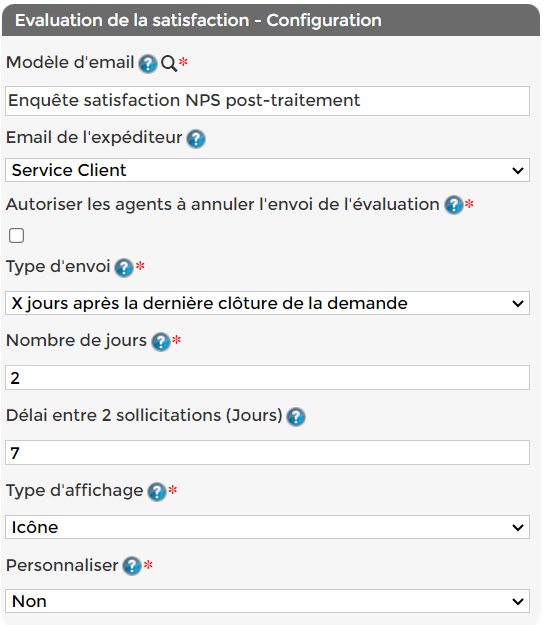Screen dimensions: 545x625
Task: Click the Type d'envoi help icon
Action: [x=124, y=267]
